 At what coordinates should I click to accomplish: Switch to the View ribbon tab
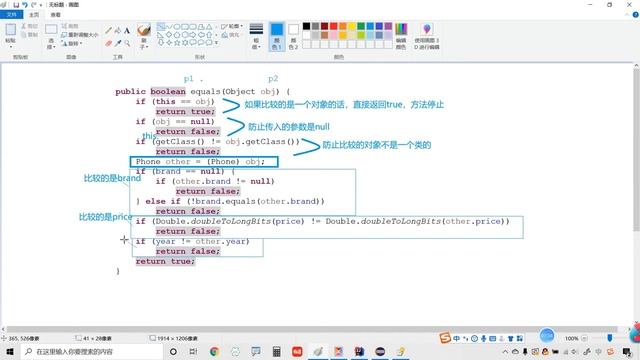pos(56,15)
